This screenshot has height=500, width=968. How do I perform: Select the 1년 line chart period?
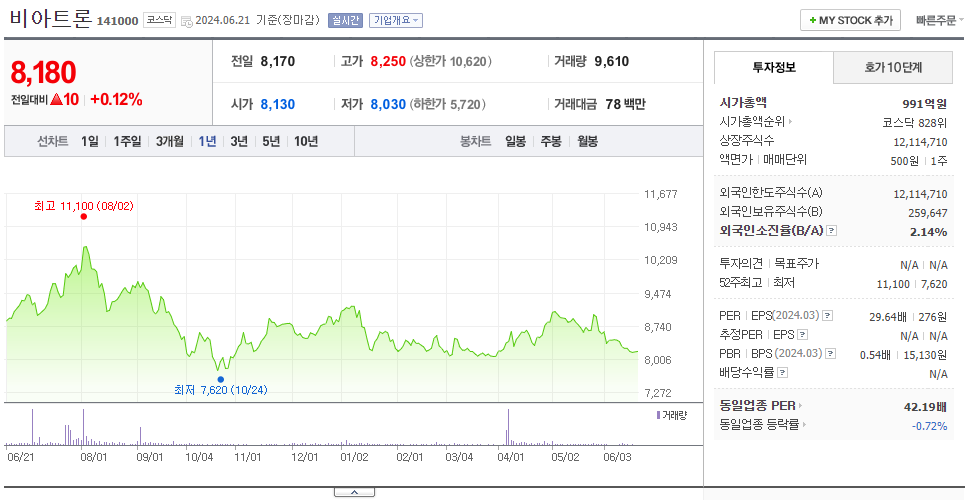pyautogui.click(x=207, y=141)
